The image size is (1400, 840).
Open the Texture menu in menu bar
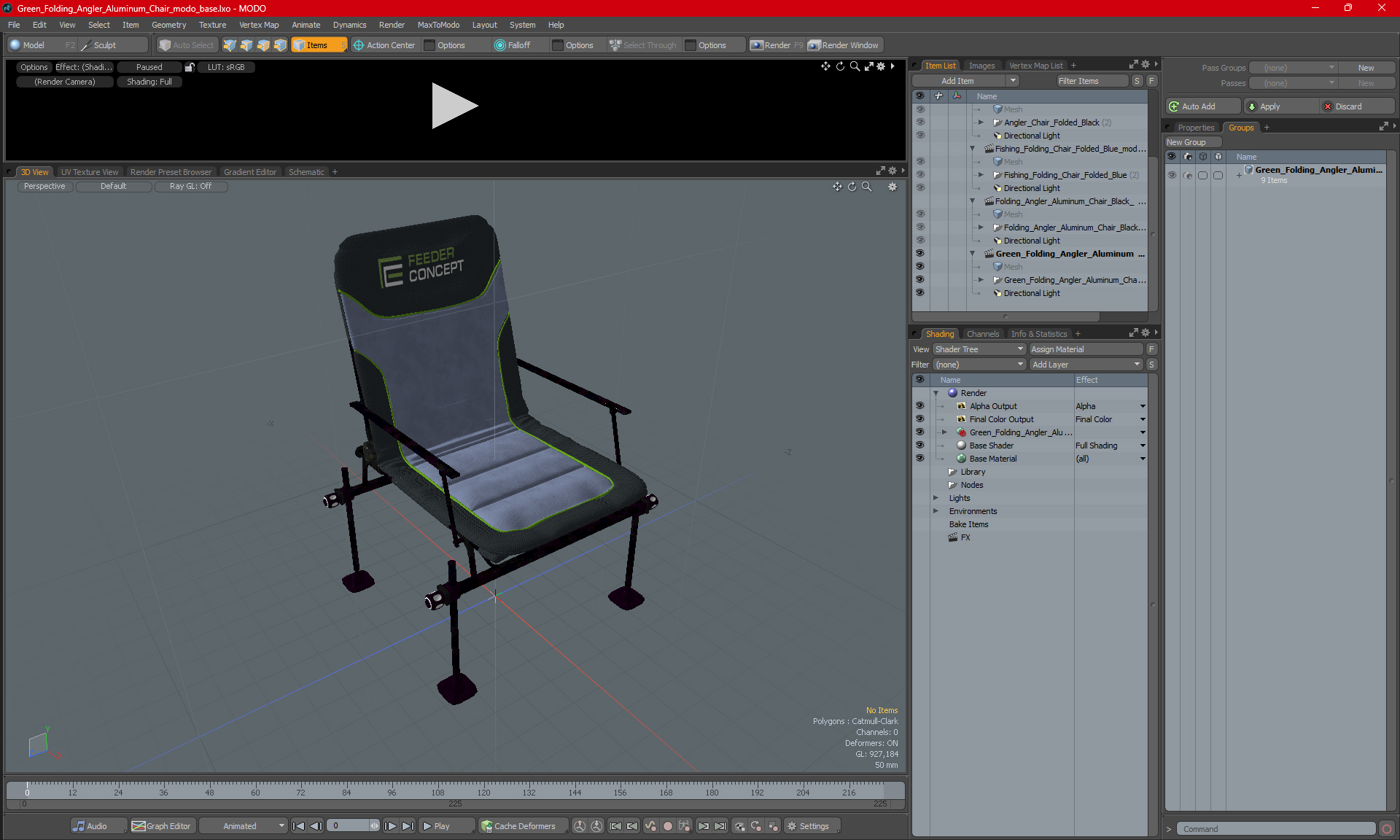point(212,24)
